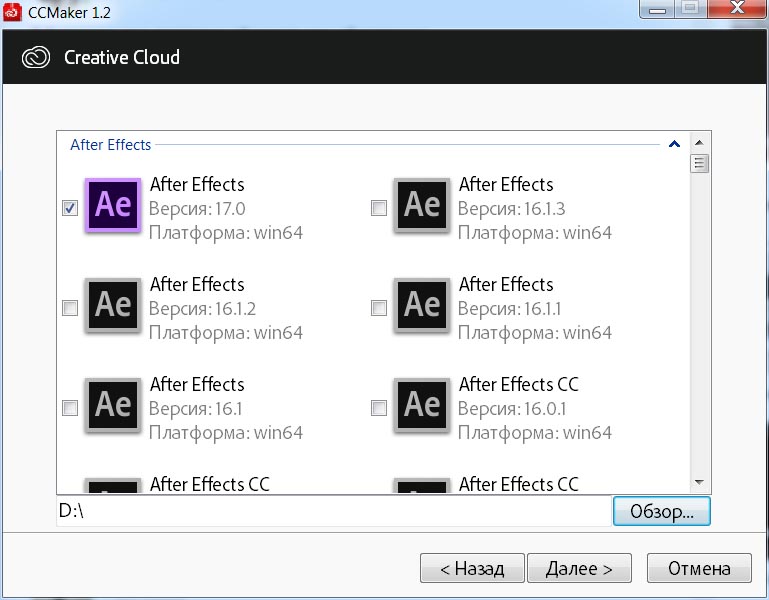Click the text Версия: 16.1.3

(512, 209)
